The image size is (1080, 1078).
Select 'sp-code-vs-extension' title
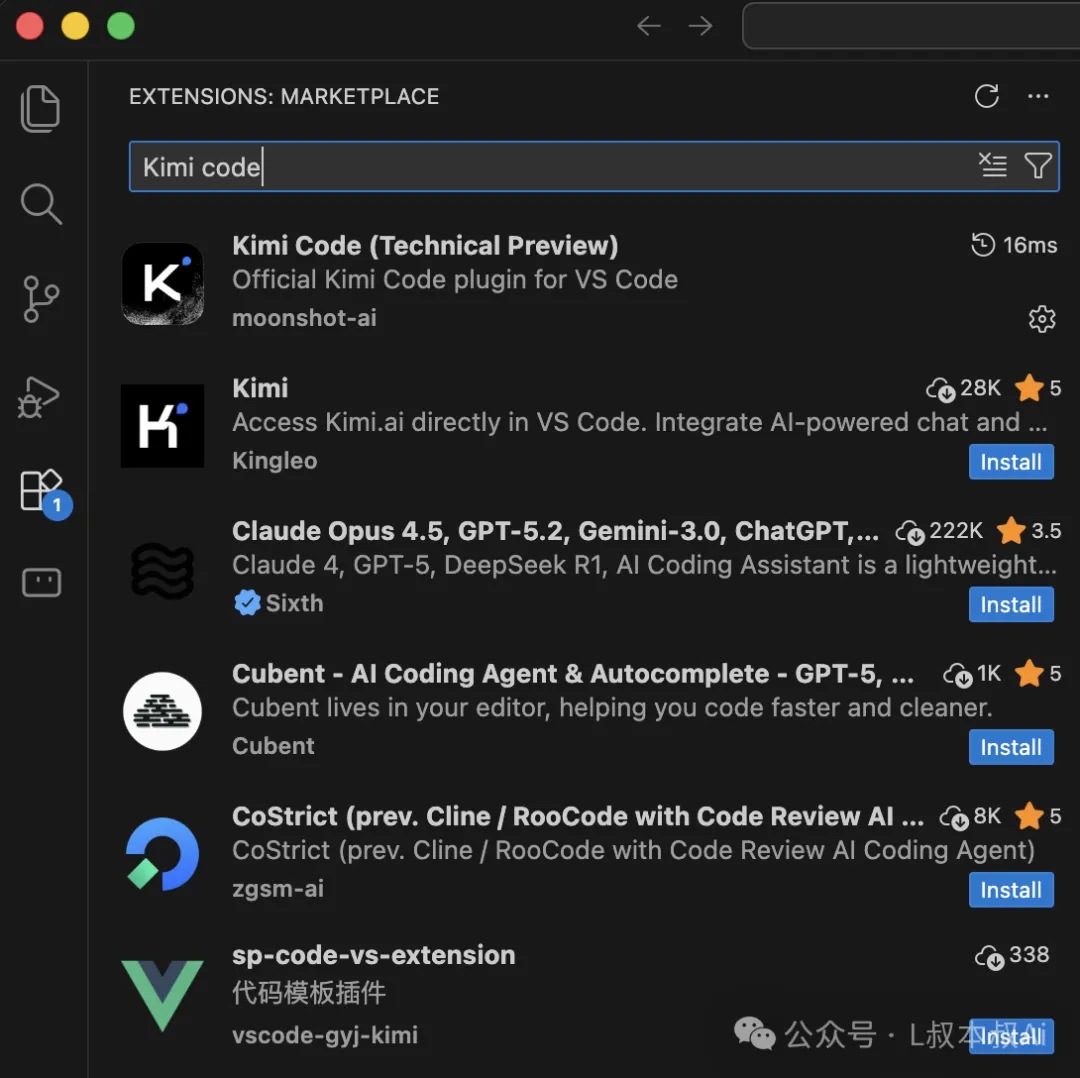[373, 955]
